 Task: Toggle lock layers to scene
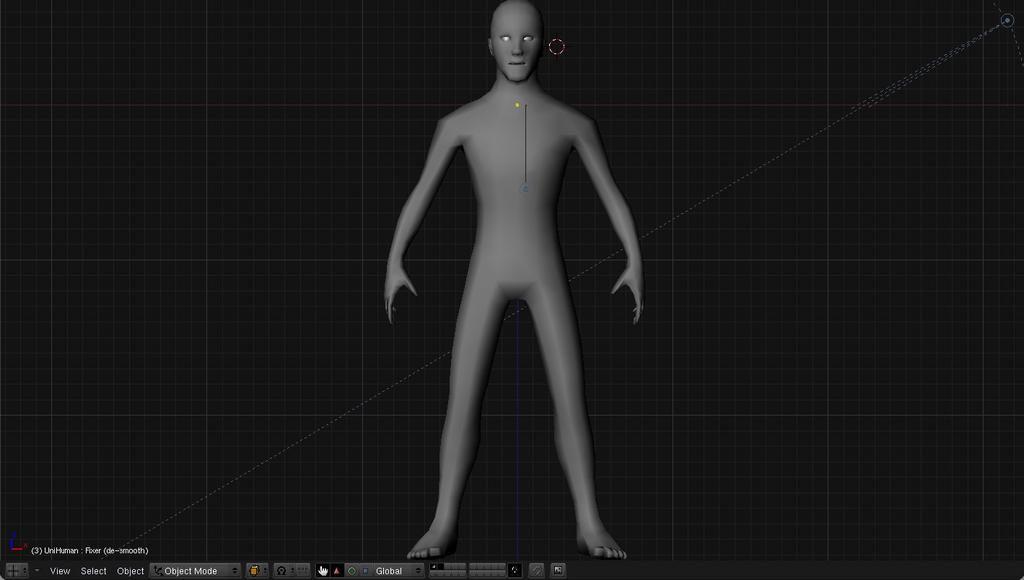point(515,571)
